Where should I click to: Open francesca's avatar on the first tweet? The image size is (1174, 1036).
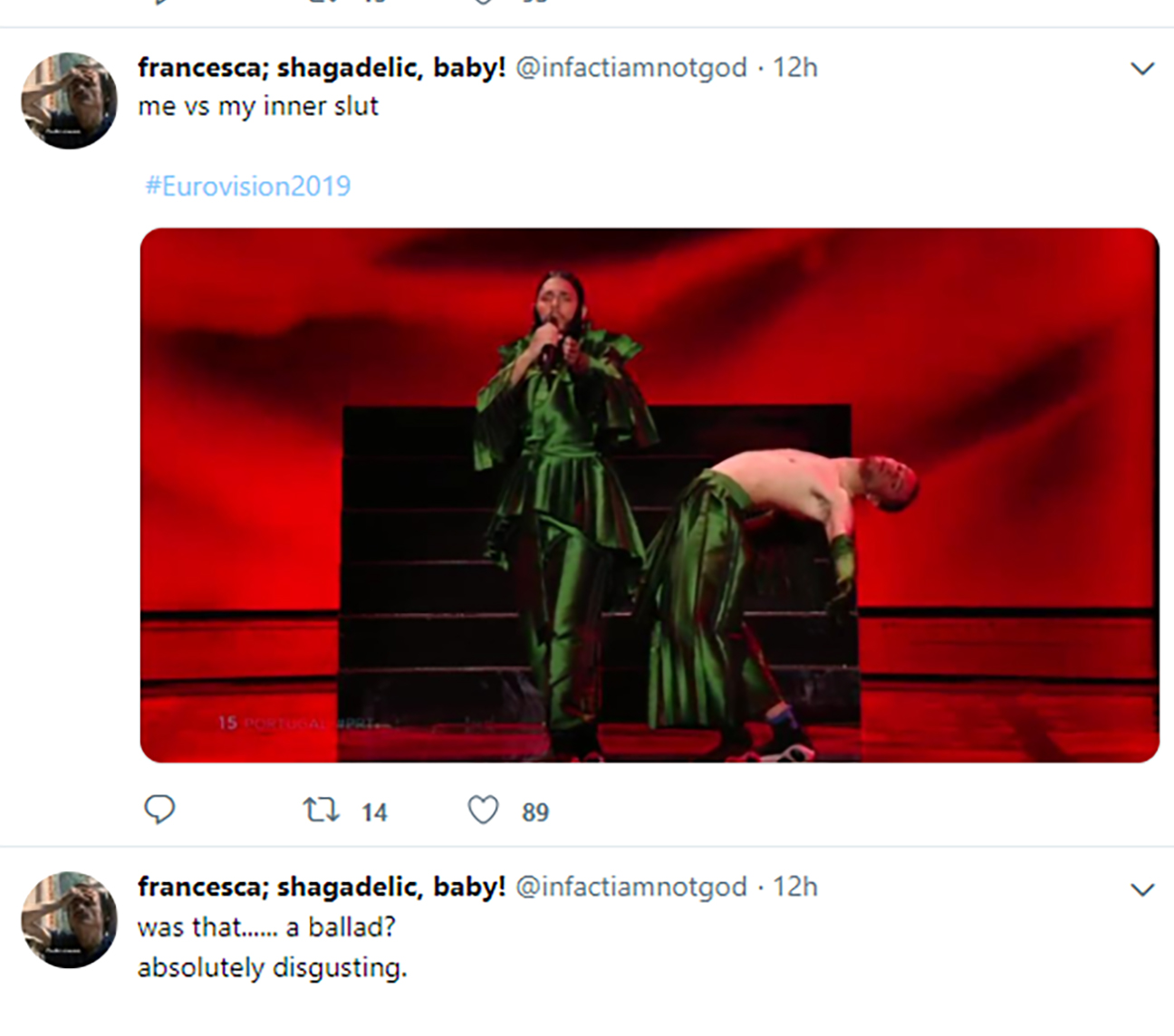(70, 100)
